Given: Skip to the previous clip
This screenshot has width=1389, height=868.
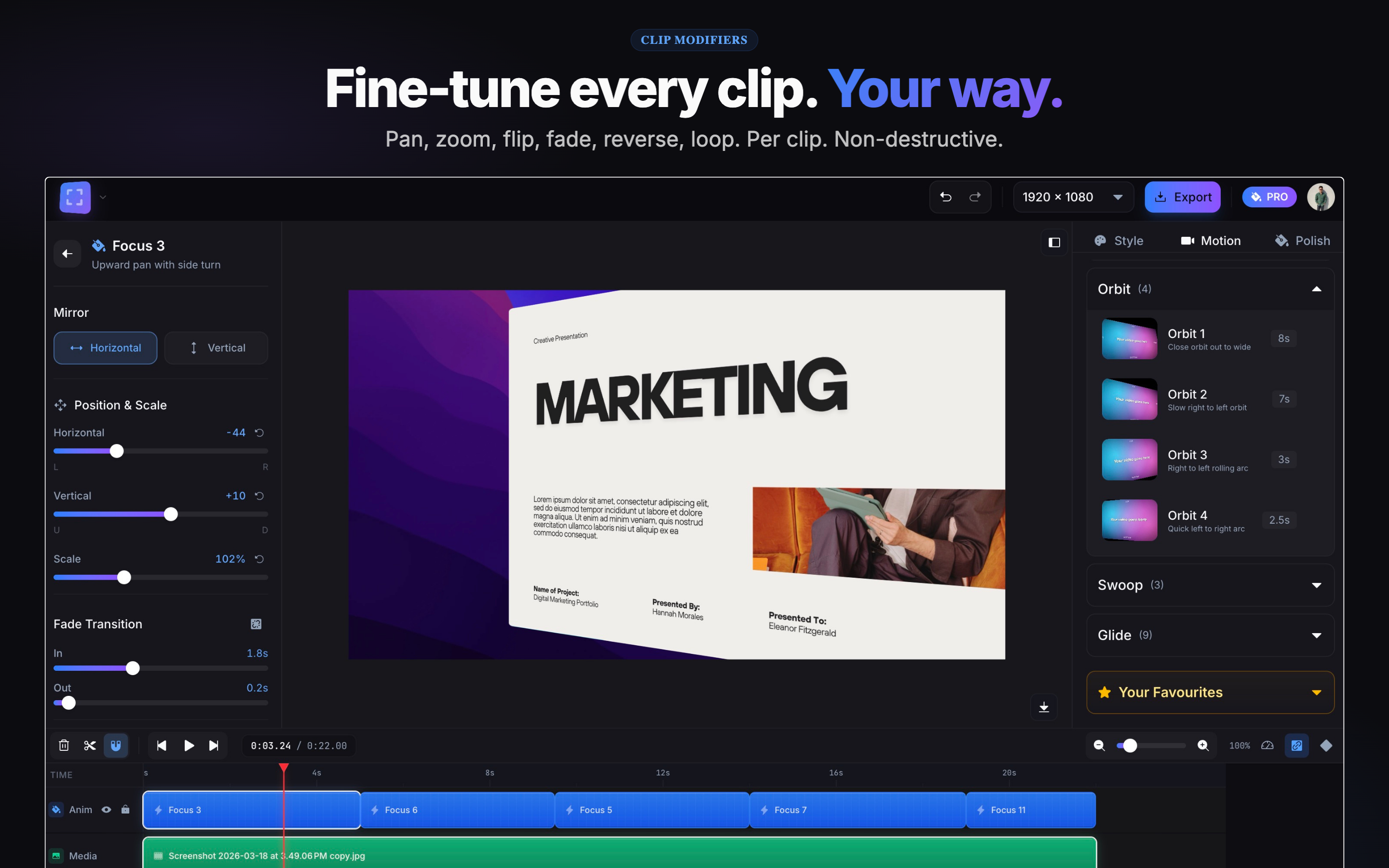Looking at the screenshot, I should coord(161,746).
